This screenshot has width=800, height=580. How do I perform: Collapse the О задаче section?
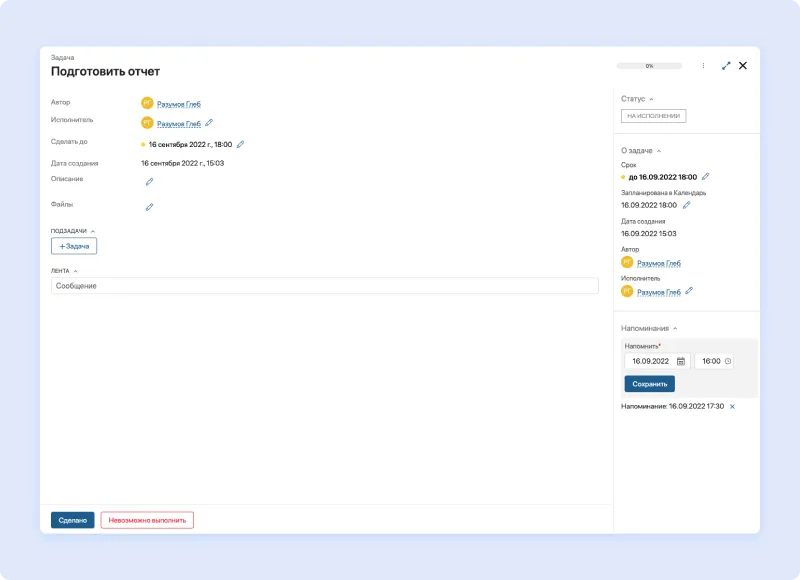click(x=658, y=150)
